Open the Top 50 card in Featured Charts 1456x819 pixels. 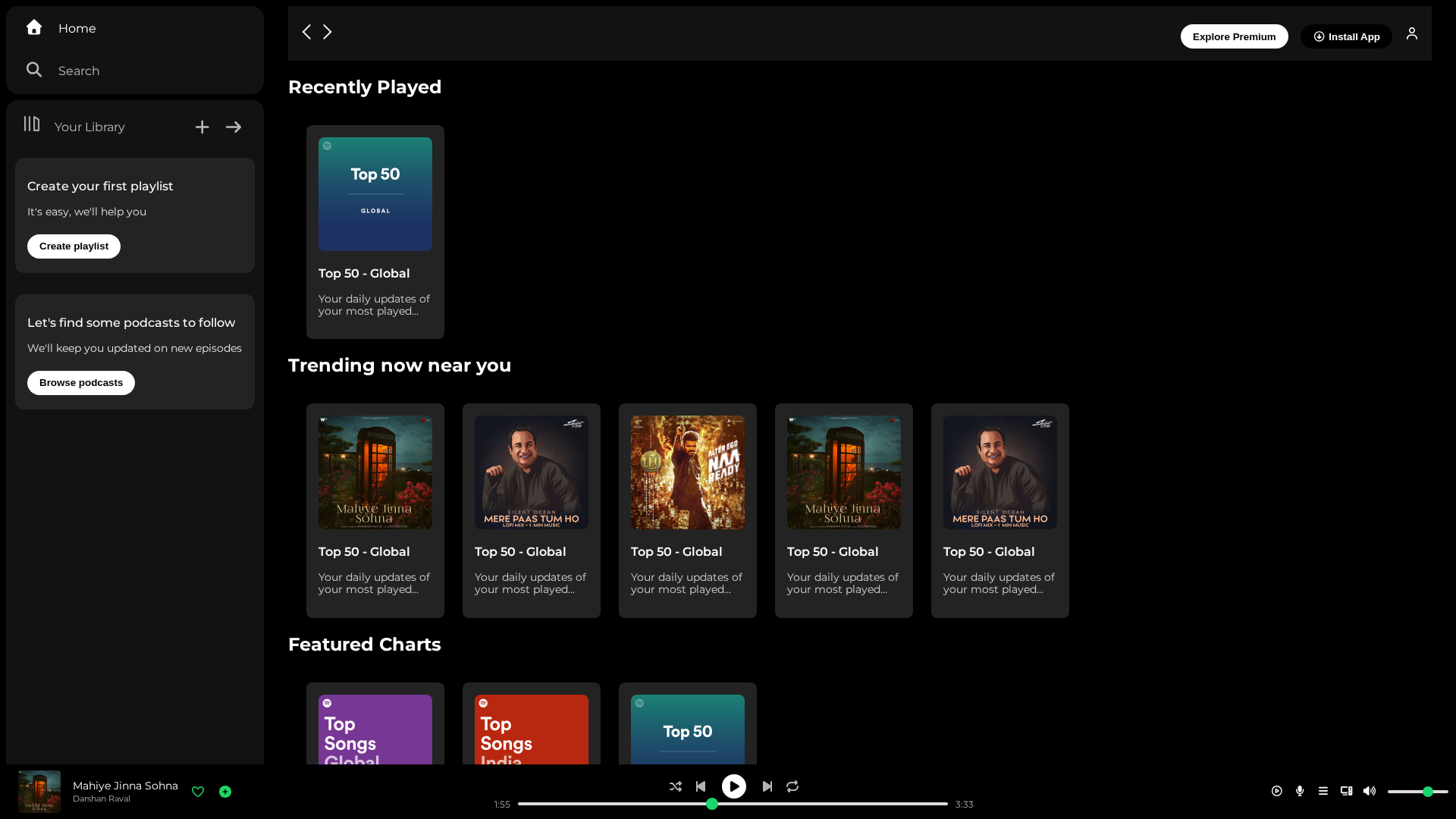(688, 724)
